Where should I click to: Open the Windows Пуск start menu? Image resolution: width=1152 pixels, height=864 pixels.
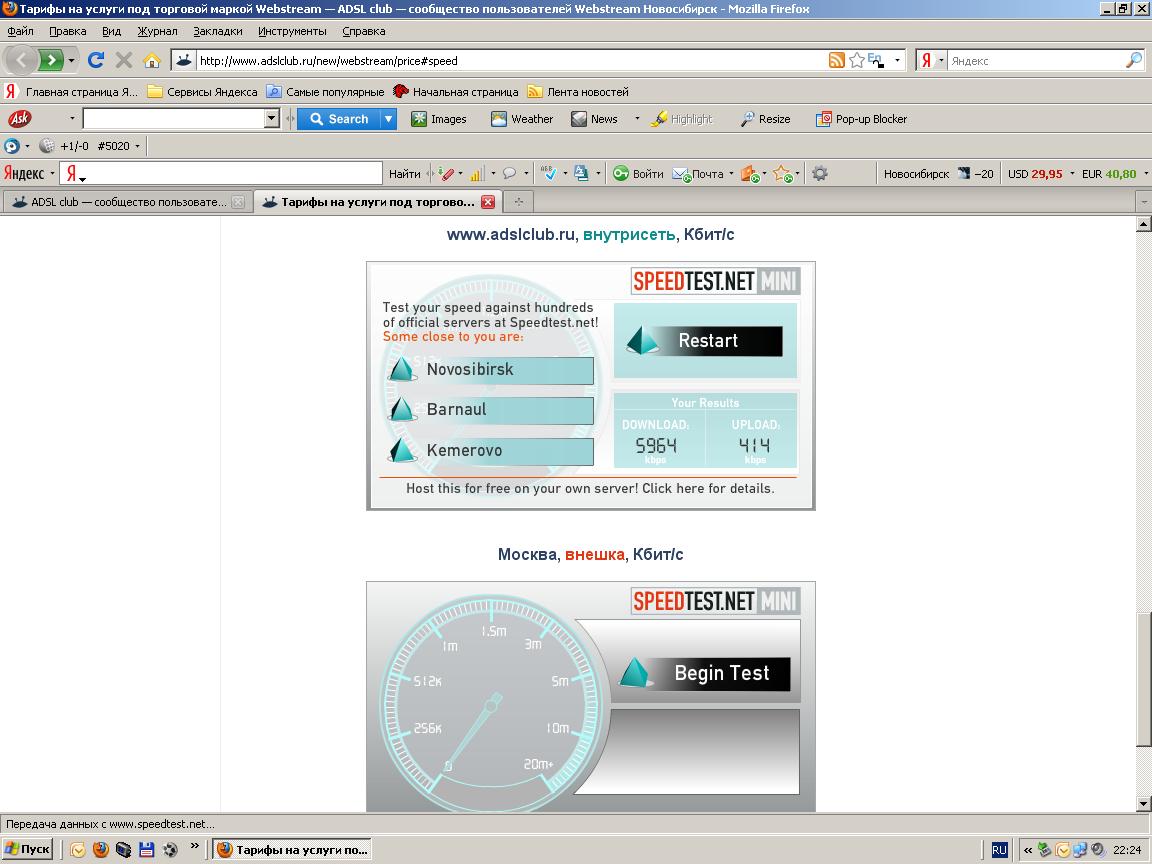[27, 849]
